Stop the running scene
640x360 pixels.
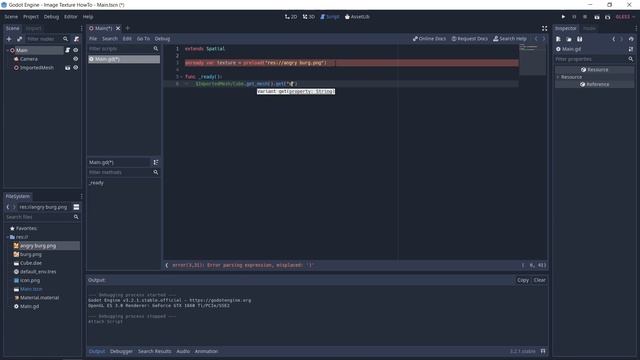click(585, 17)
